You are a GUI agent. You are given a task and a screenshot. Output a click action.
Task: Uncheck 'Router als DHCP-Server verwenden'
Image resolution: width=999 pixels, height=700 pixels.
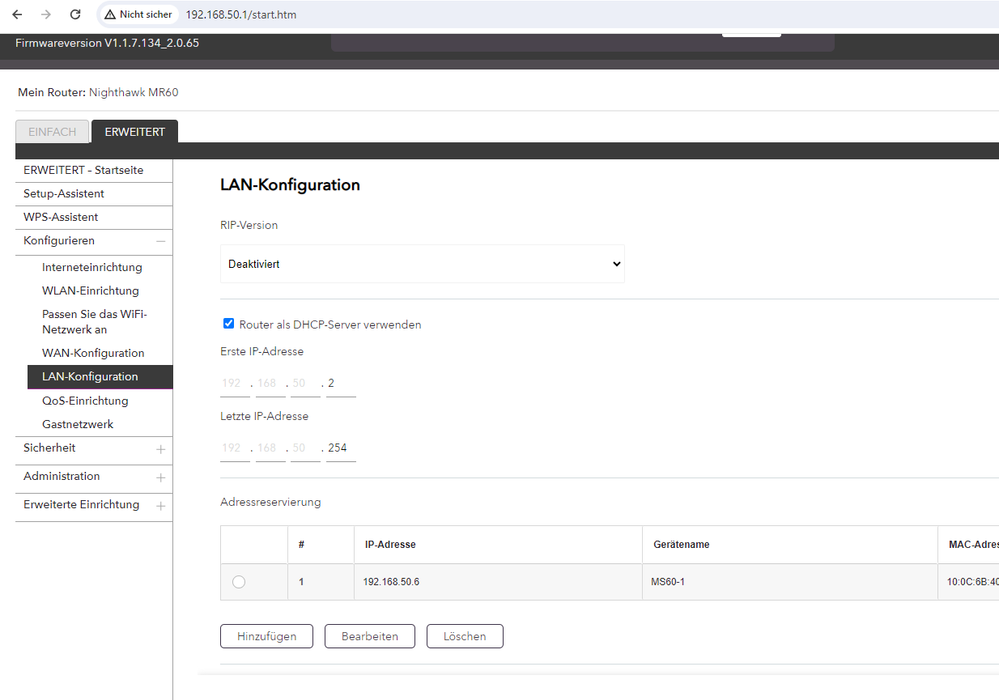pos(229,324)
